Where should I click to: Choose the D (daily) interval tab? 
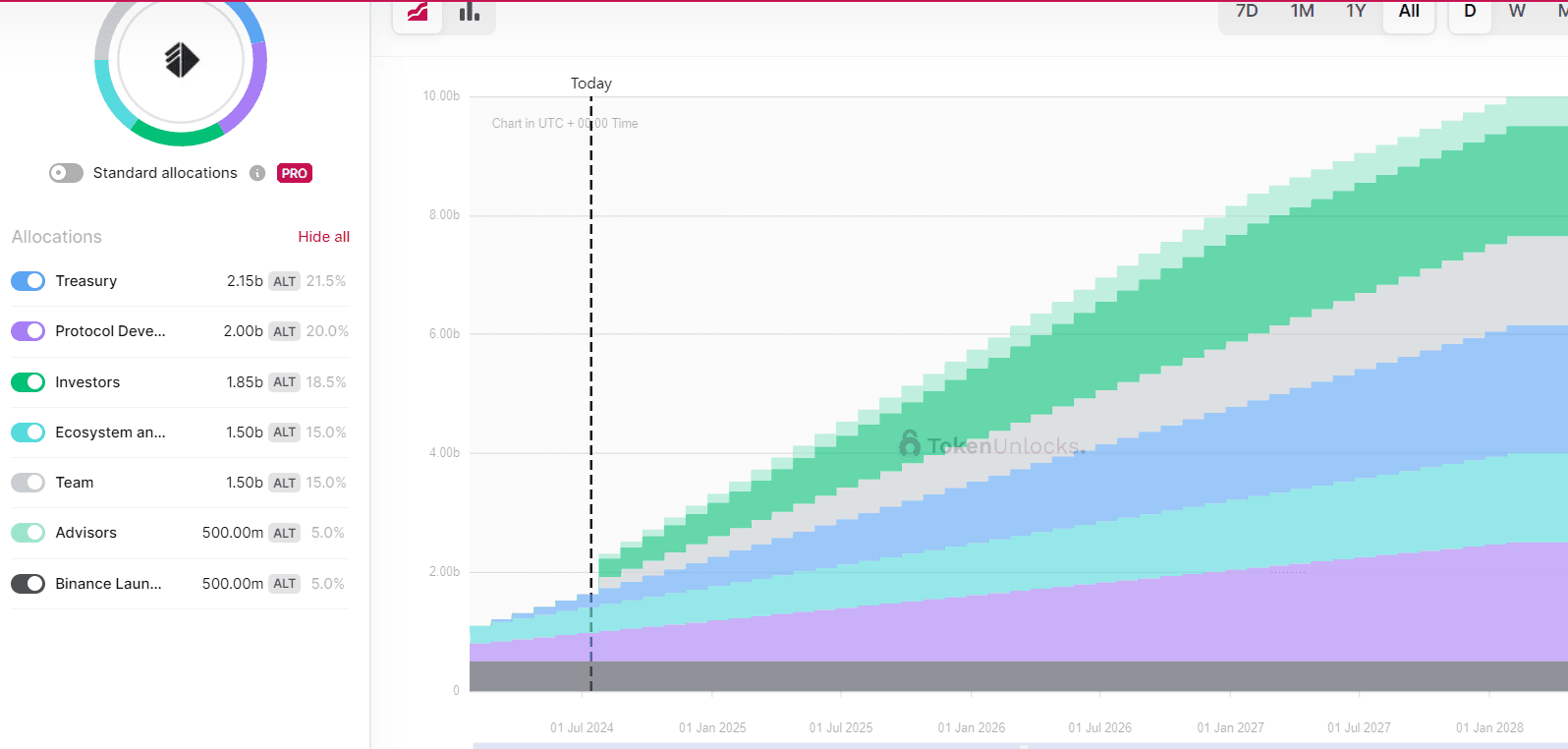pos(1470,13)
